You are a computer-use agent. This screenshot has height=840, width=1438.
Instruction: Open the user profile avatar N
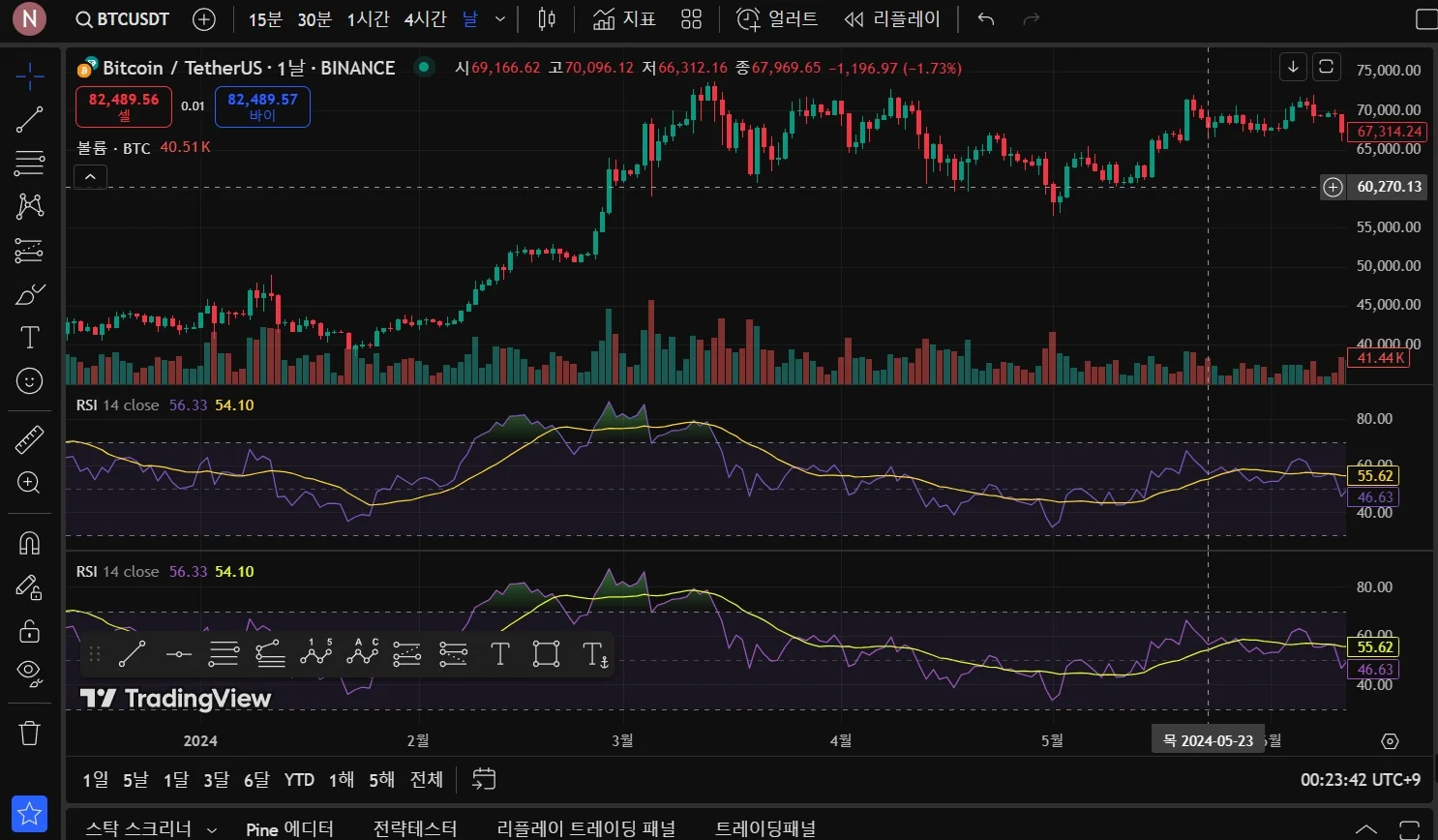(30, 18)
